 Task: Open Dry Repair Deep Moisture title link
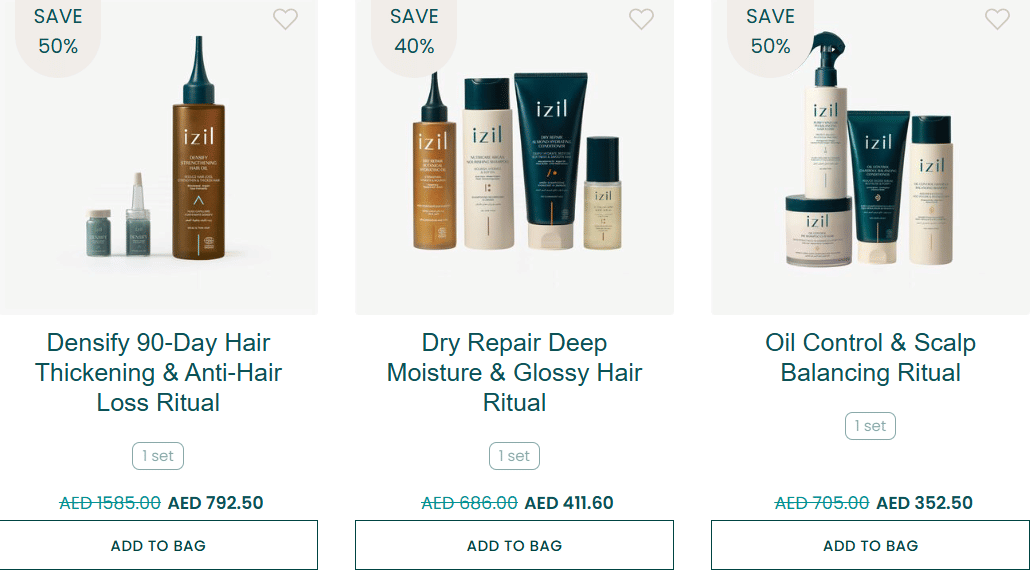coord(514,372)
